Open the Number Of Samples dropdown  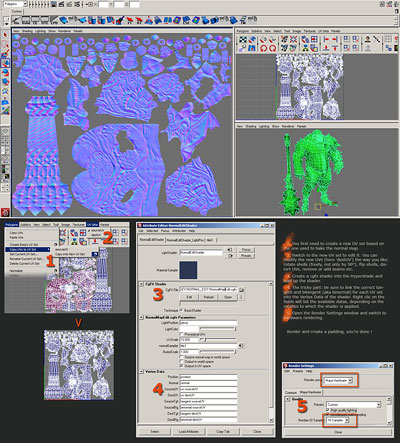click(x=338, y=421)
